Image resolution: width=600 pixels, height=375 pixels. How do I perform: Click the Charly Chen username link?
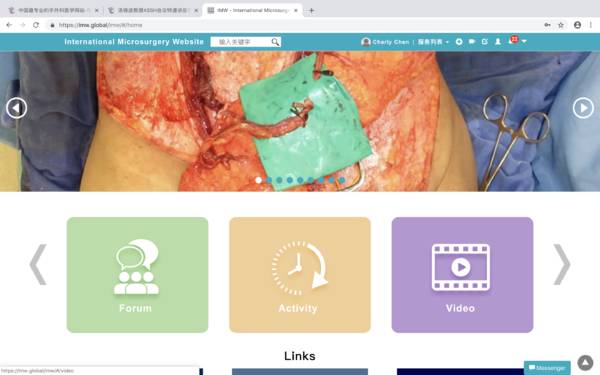tap(391, 42)
